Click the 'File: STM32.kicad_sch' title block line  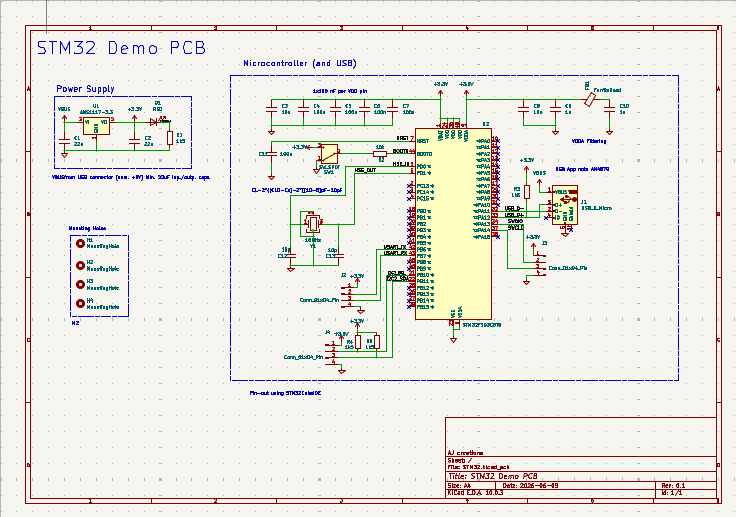(x=478, y=467)
